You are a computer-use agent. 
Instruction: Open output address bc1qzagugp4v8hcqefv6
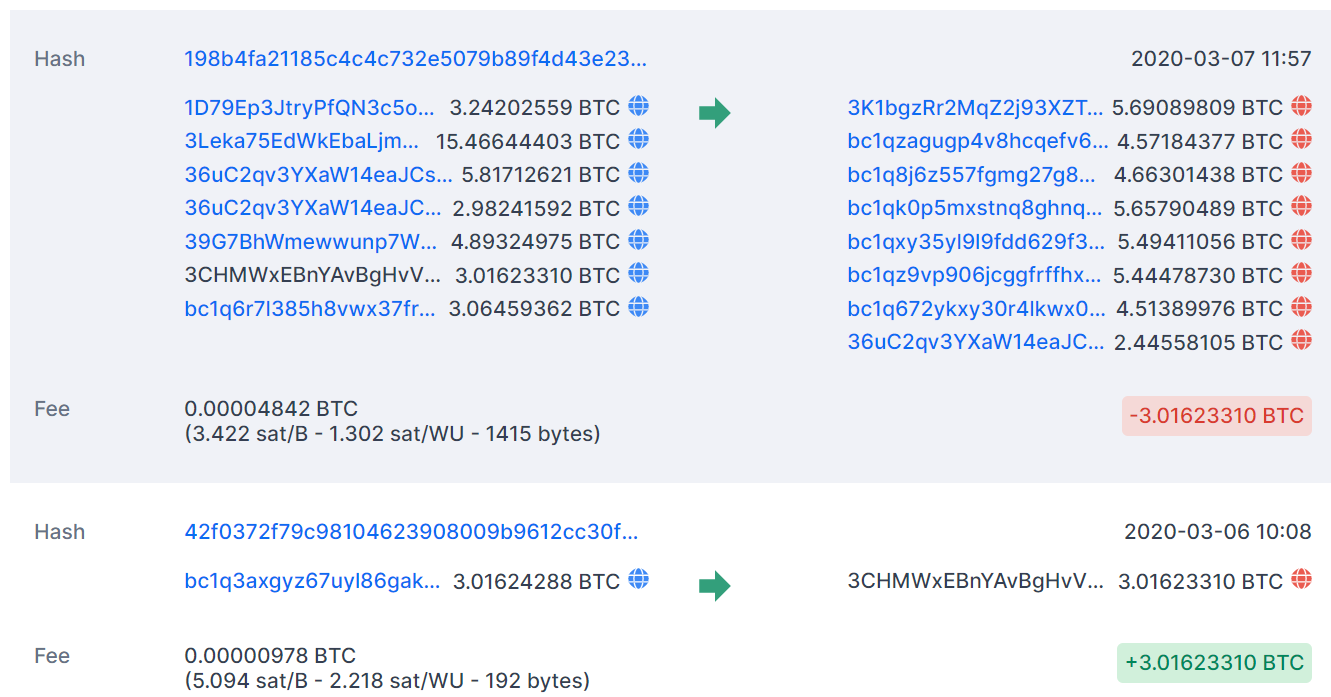point(977,141)
